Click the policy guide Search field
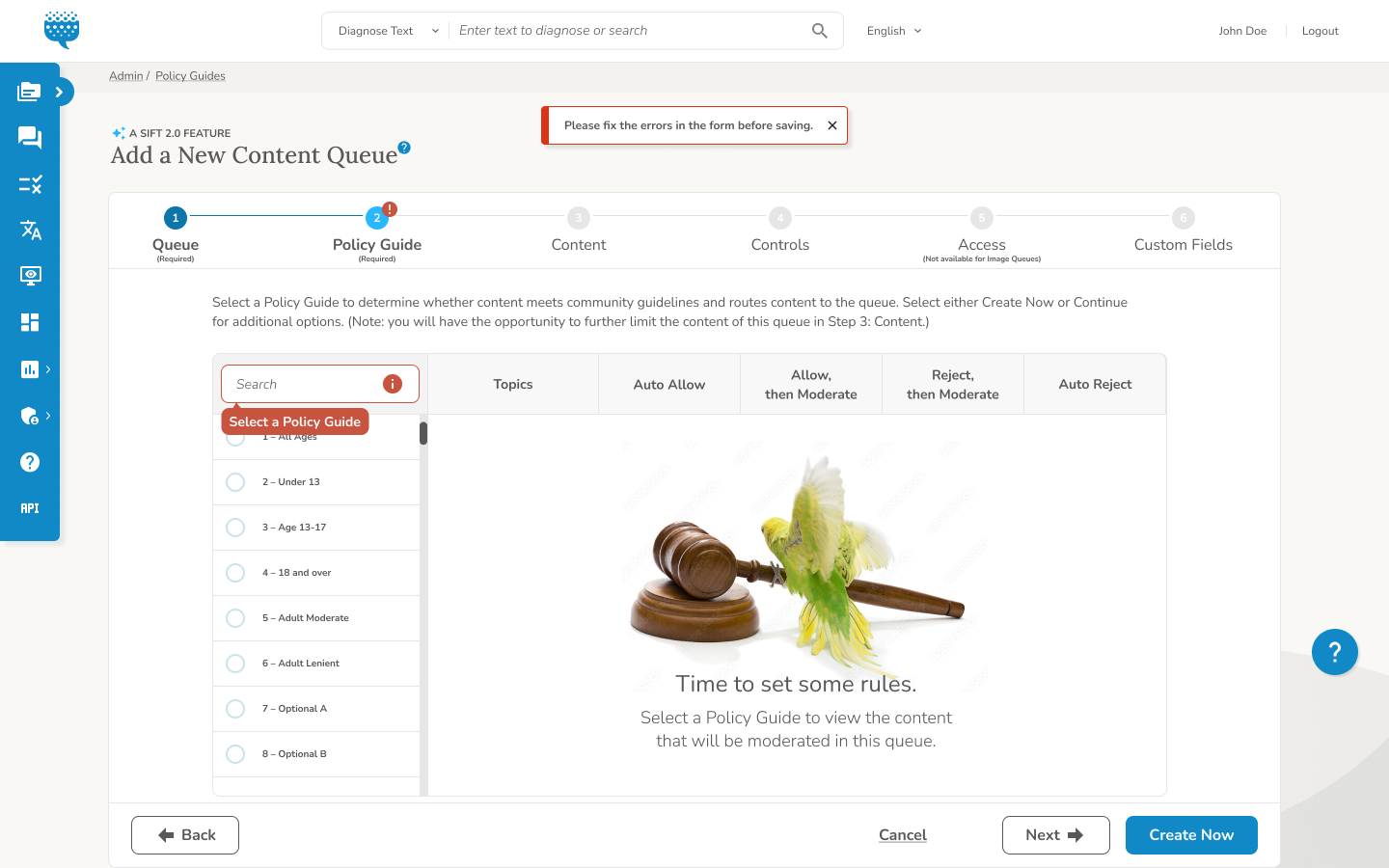The height and width of the screenshot is (868, 1389). (320, 384)
